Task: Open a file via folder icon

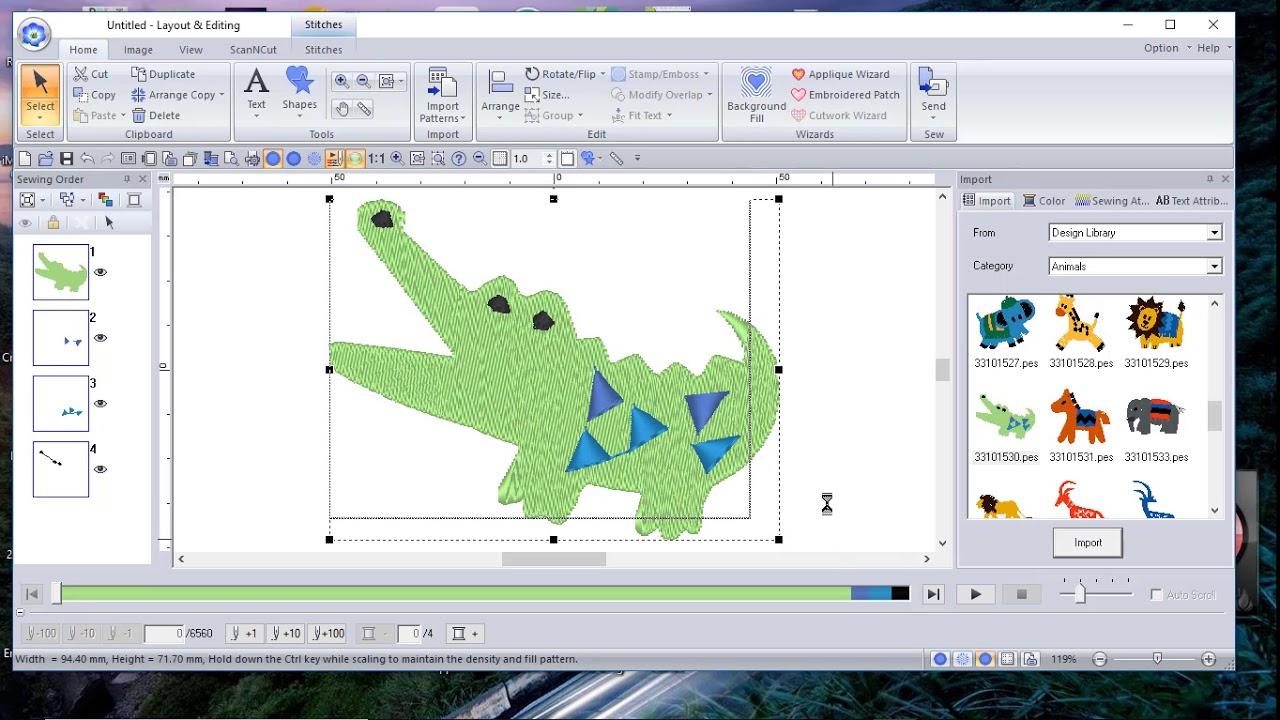Action: click(46, 158)
